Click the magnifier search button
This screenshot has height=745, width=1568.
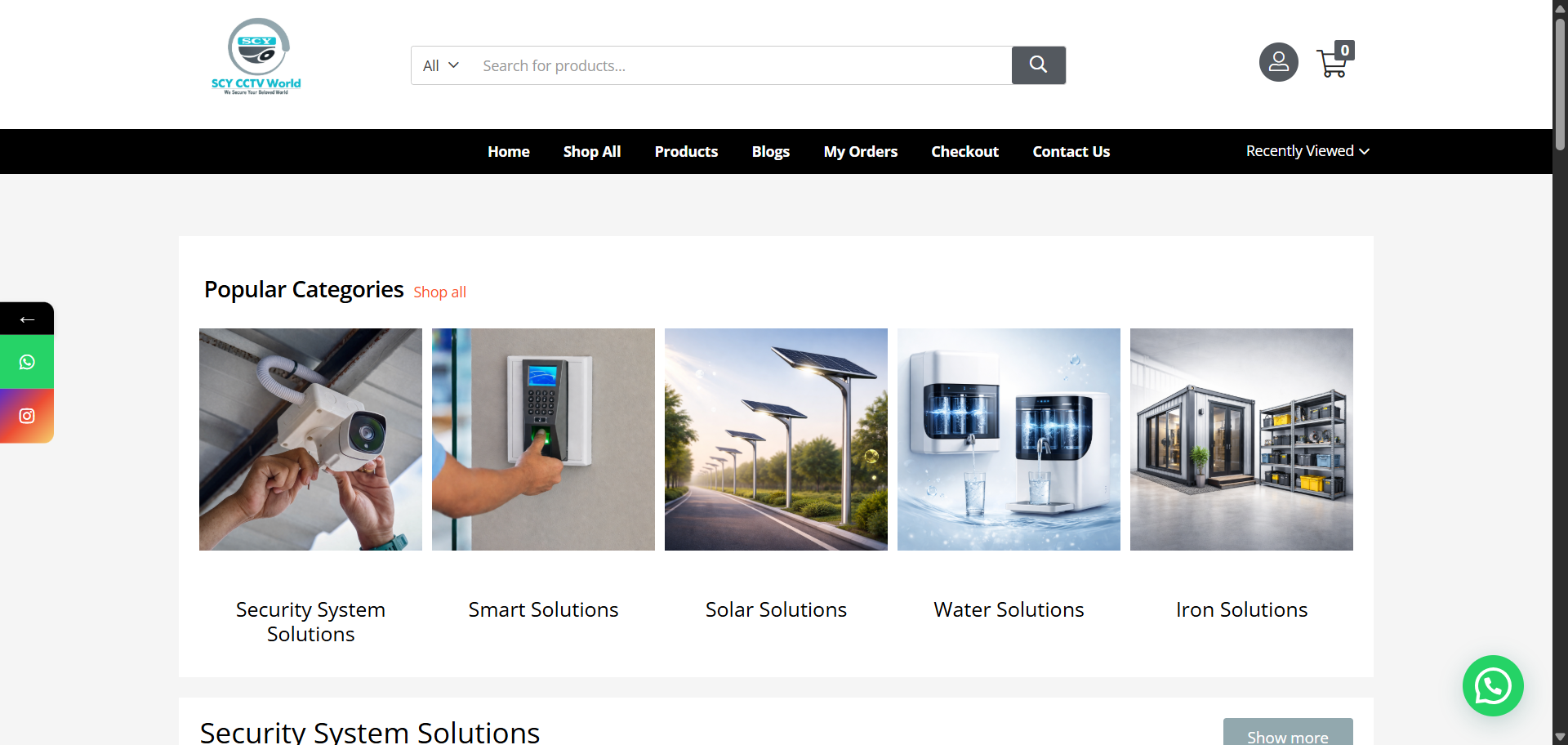click(1038, 65)
